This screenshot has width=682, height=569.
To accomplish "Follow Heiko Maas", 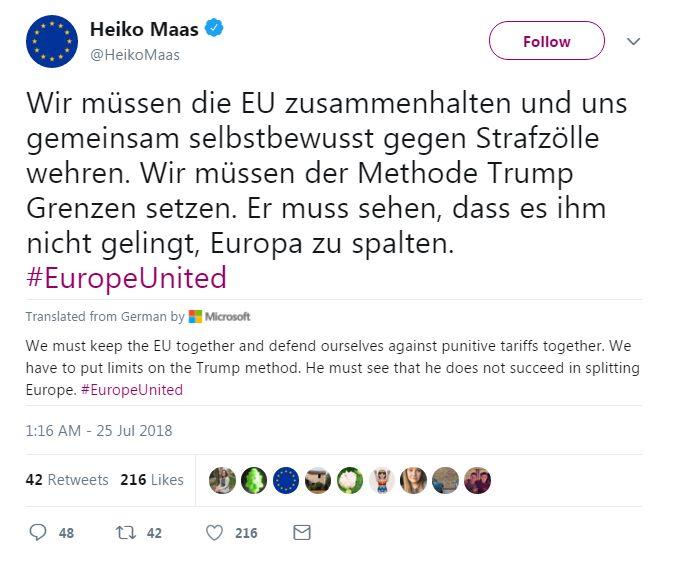I will (x=547, y=41).
